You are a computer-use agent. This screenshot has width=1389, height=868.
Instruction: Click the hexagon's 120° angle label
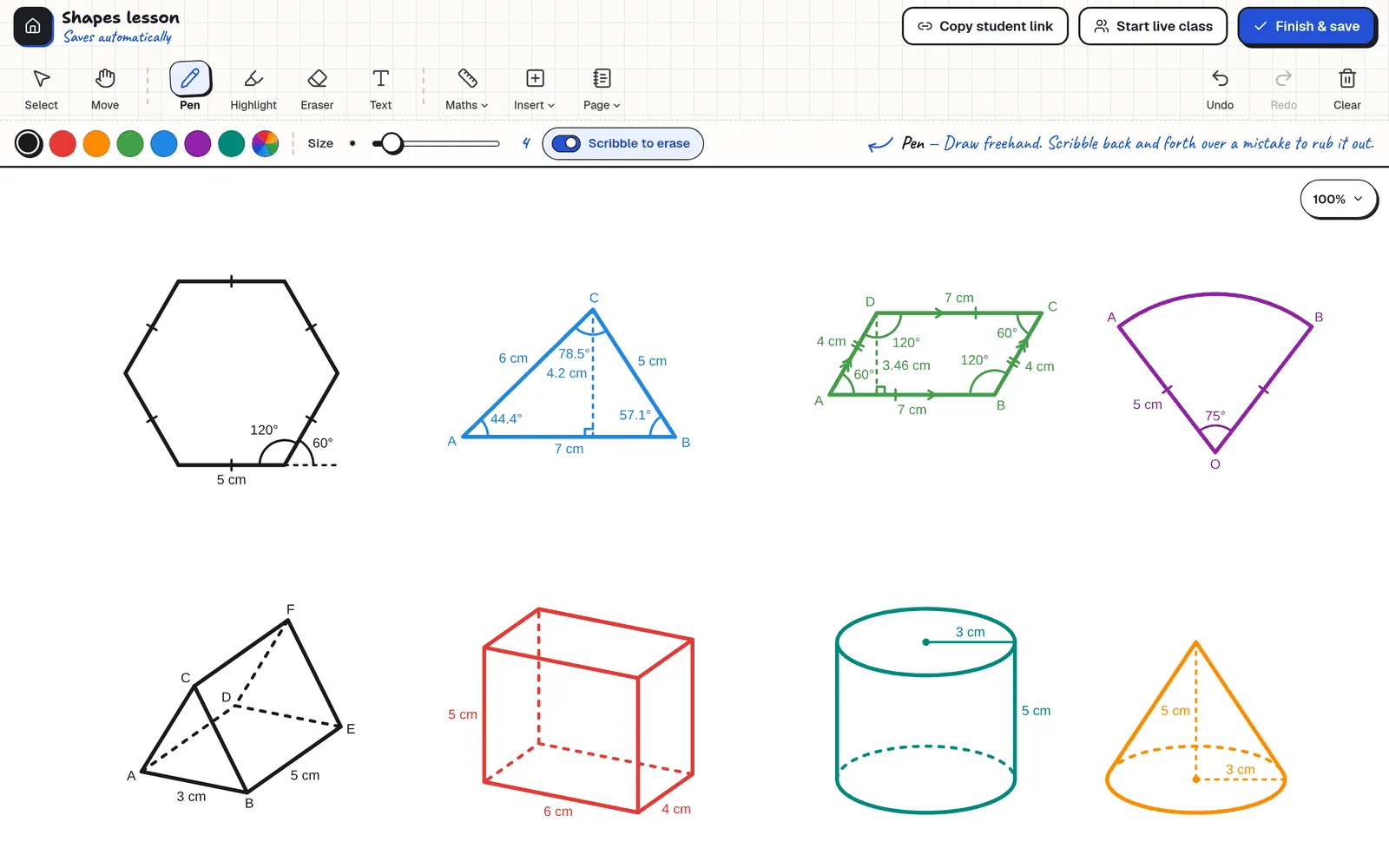click(x=264, y=430)
